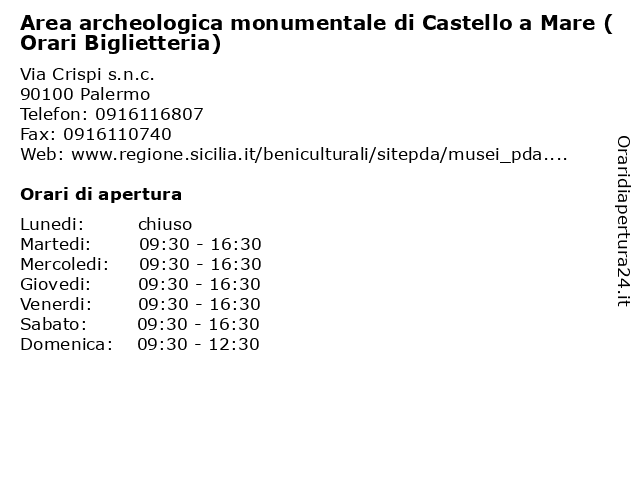Click the 90100 Palermo postal line
640x480 pixels.
pos(85,94)
